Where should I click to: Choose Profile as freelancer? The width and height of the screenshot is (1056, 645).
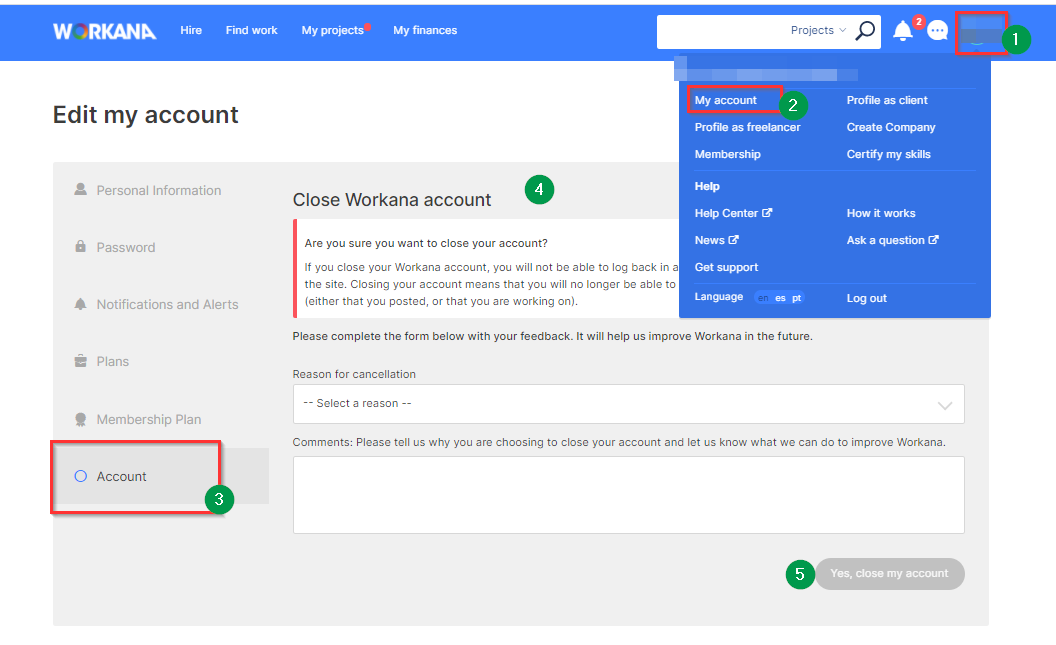click(x=748, y=127)
